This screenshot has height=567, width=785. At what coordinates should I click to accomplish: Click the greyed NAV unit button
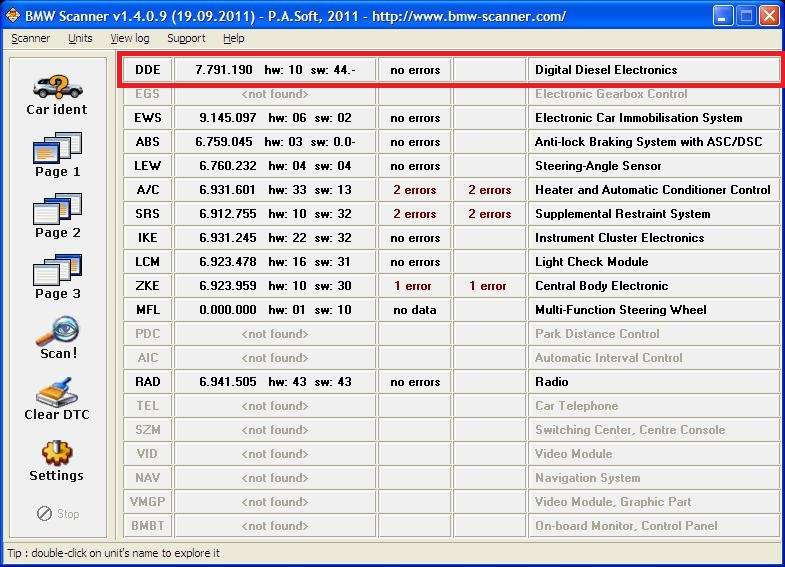148,478
